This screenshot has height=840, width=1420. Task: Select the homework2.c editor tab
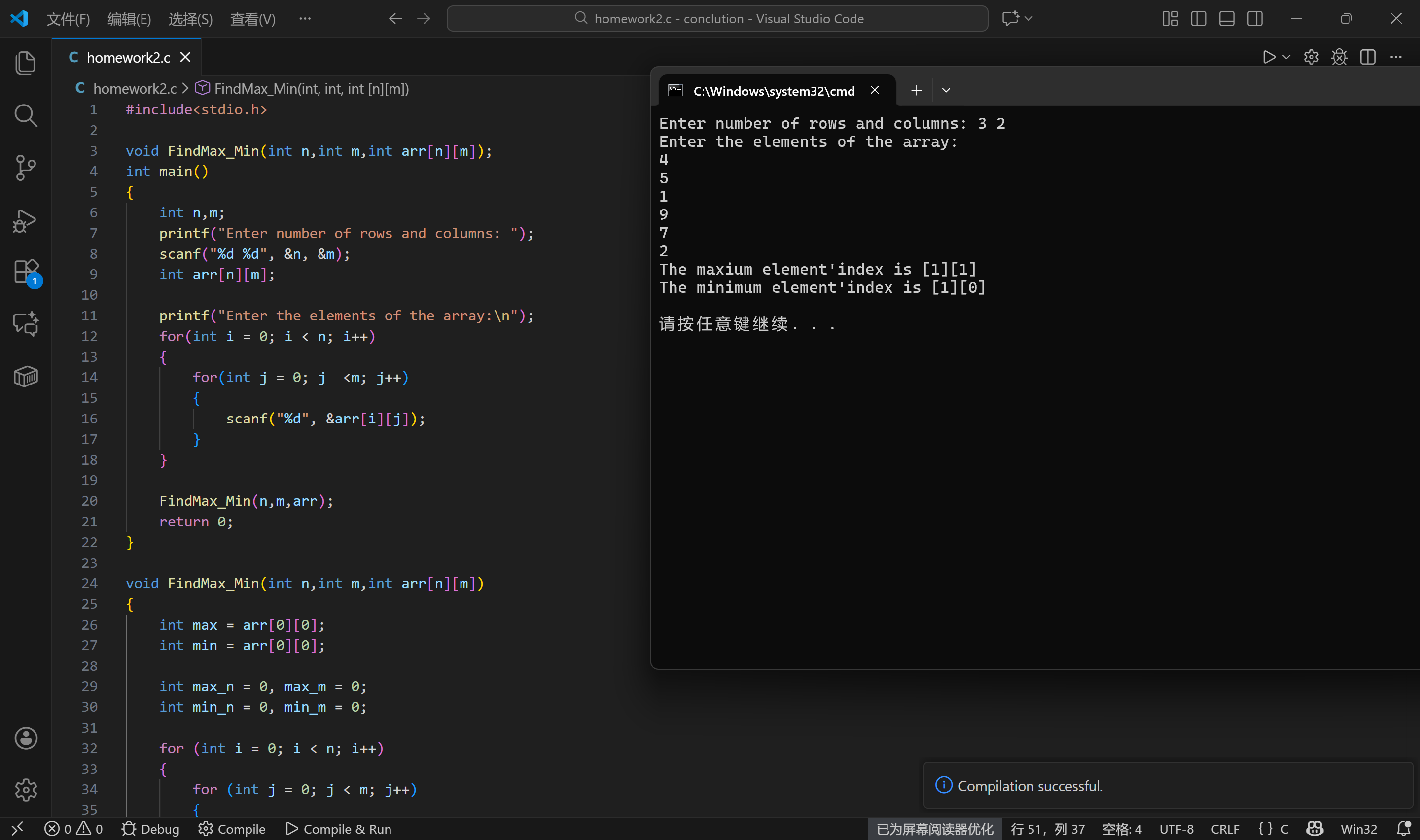click(128, 57)
